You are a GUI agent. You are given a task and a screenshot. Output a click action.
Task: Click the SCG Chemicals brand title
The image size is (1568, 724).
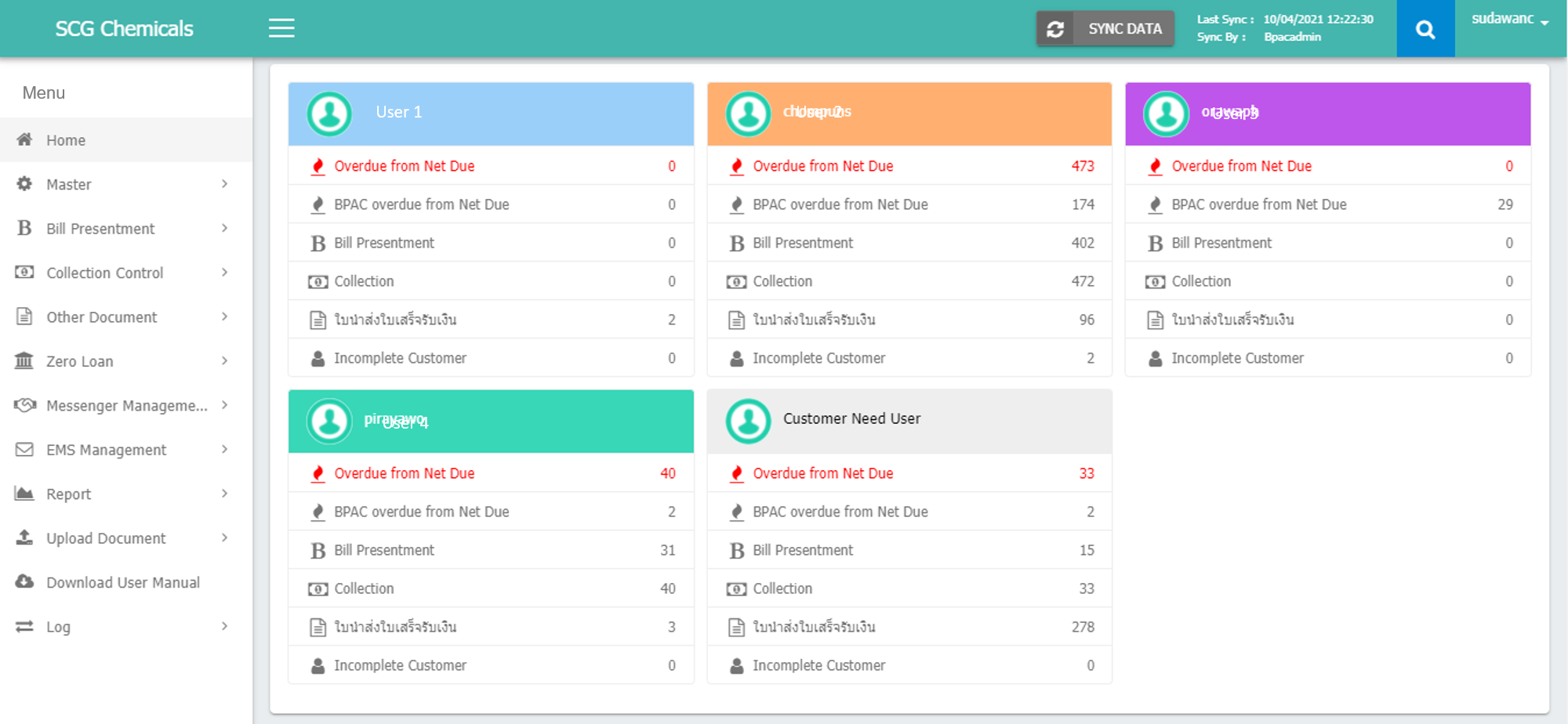point(124,29)
